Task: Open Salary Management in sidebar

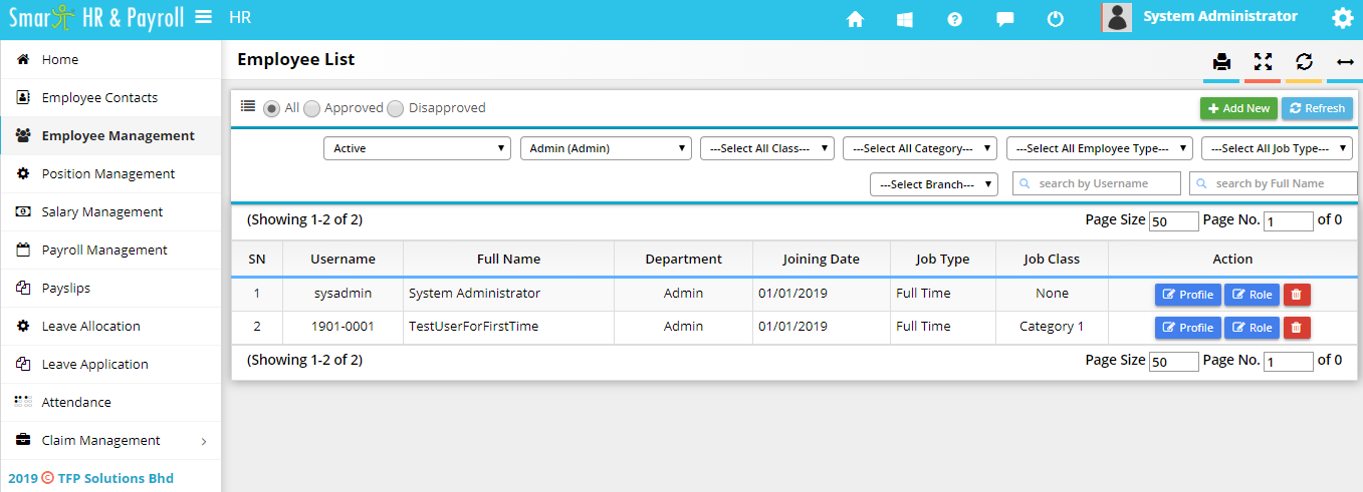Action: point(102,212)
